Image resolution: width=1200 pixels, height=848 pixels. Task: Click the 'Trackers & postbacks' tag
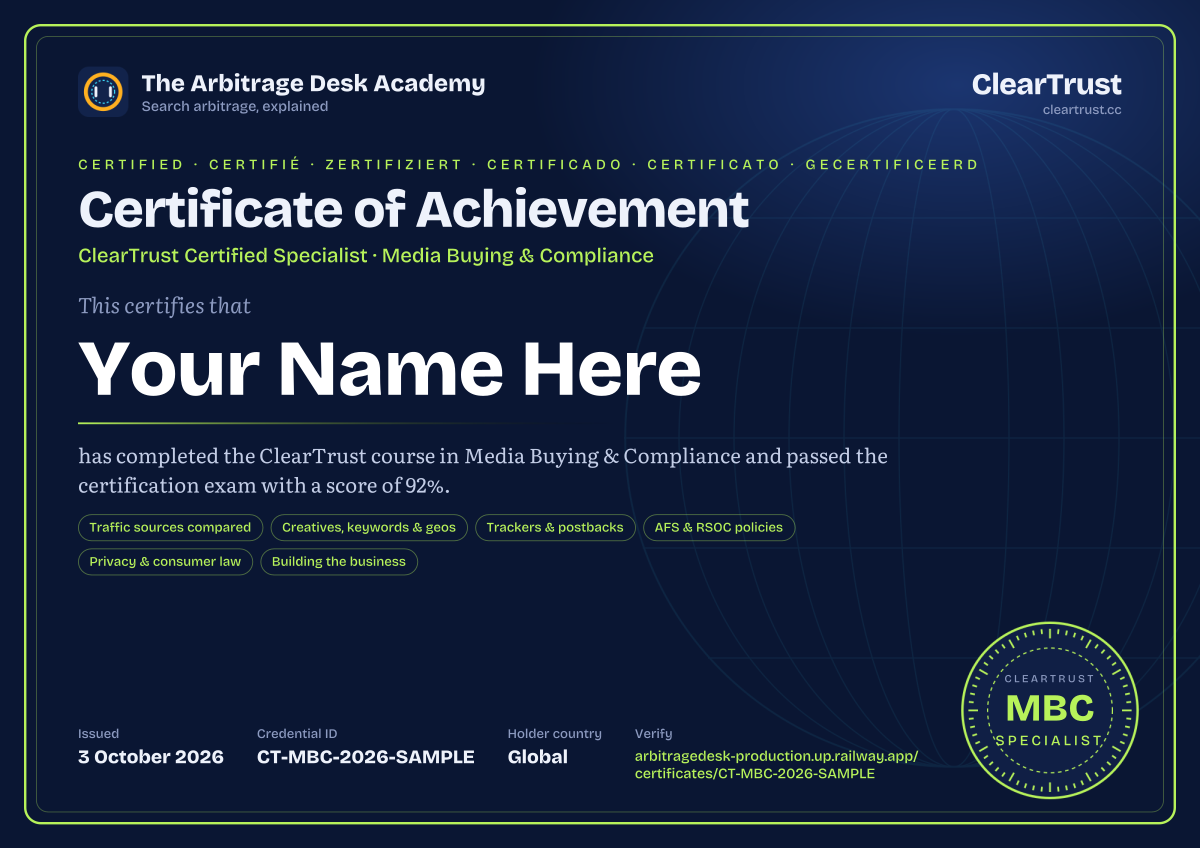(x=555, y=527)
